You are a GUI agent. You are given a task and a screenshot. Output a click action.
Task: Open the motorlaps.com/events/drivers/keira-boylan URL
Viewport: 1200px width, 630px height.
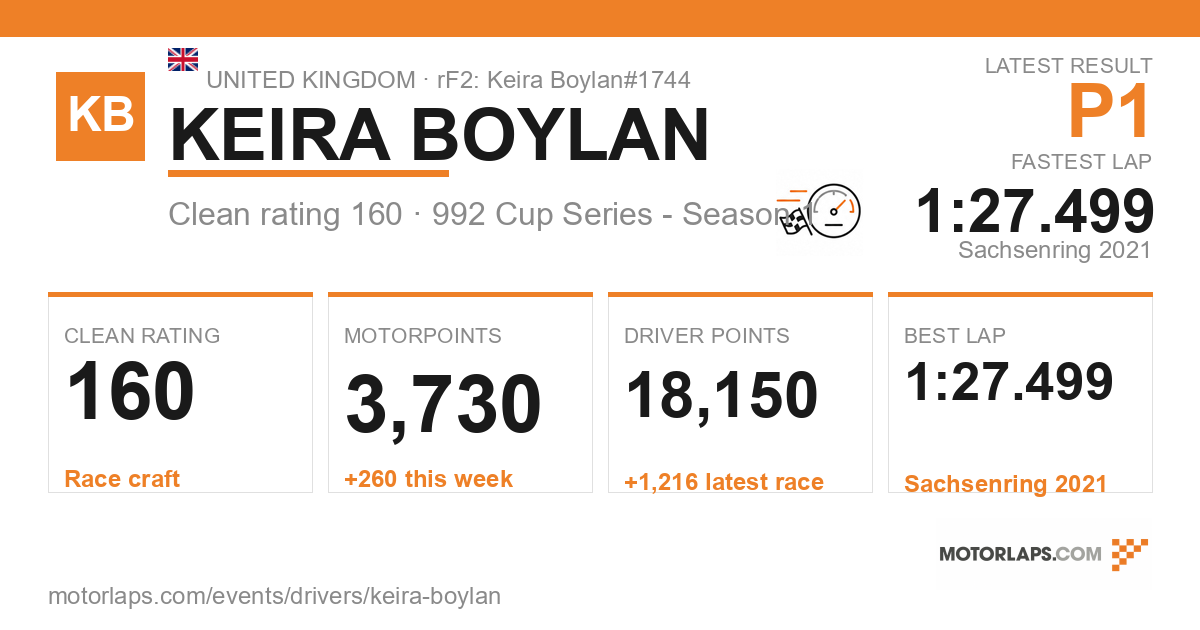pyautogui.click(x=274, y=596)
